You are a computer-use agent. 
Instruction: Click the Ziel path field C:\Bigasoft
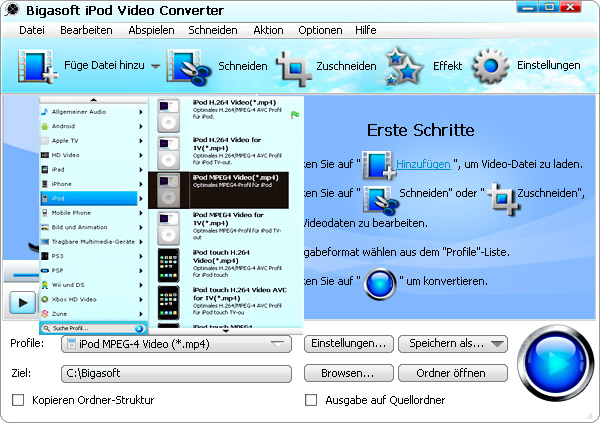[176, 373]
